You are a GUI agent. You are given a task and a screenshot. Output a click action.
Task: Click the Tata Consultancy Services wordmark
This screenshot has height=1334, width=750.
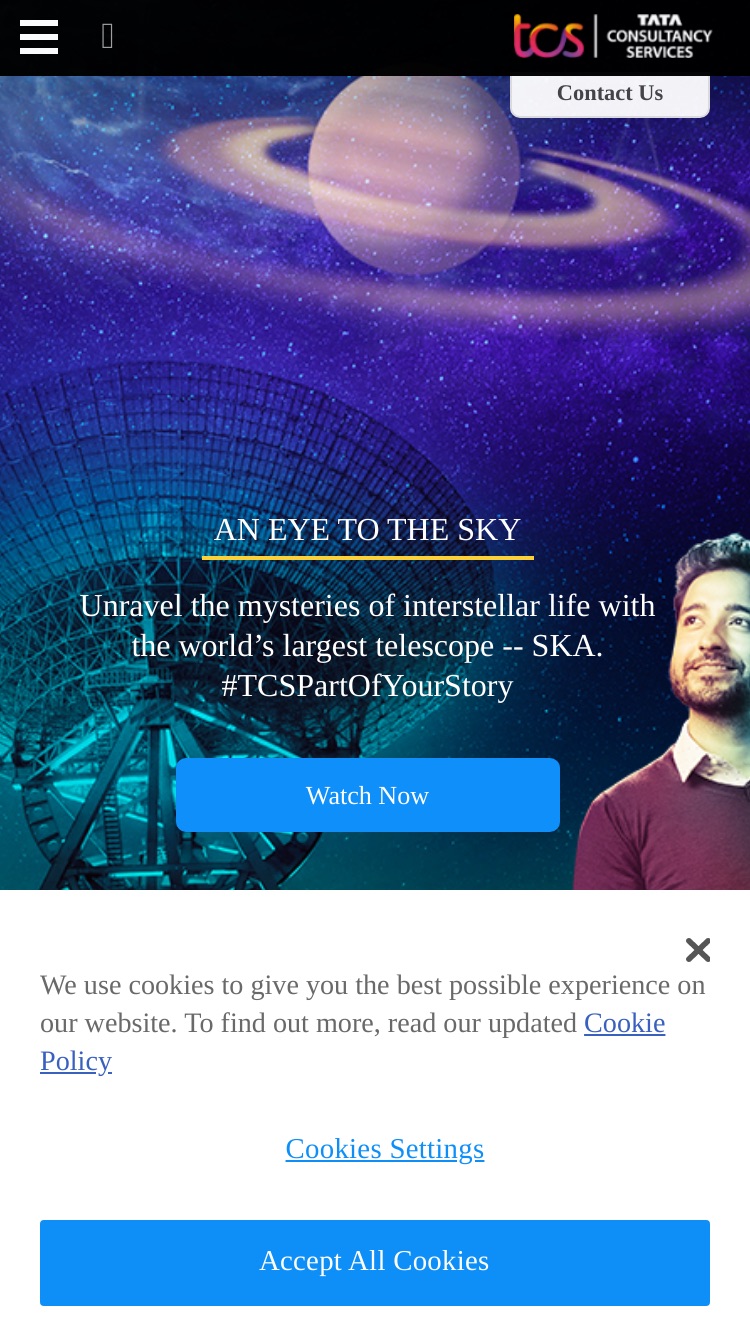point(659,36)
